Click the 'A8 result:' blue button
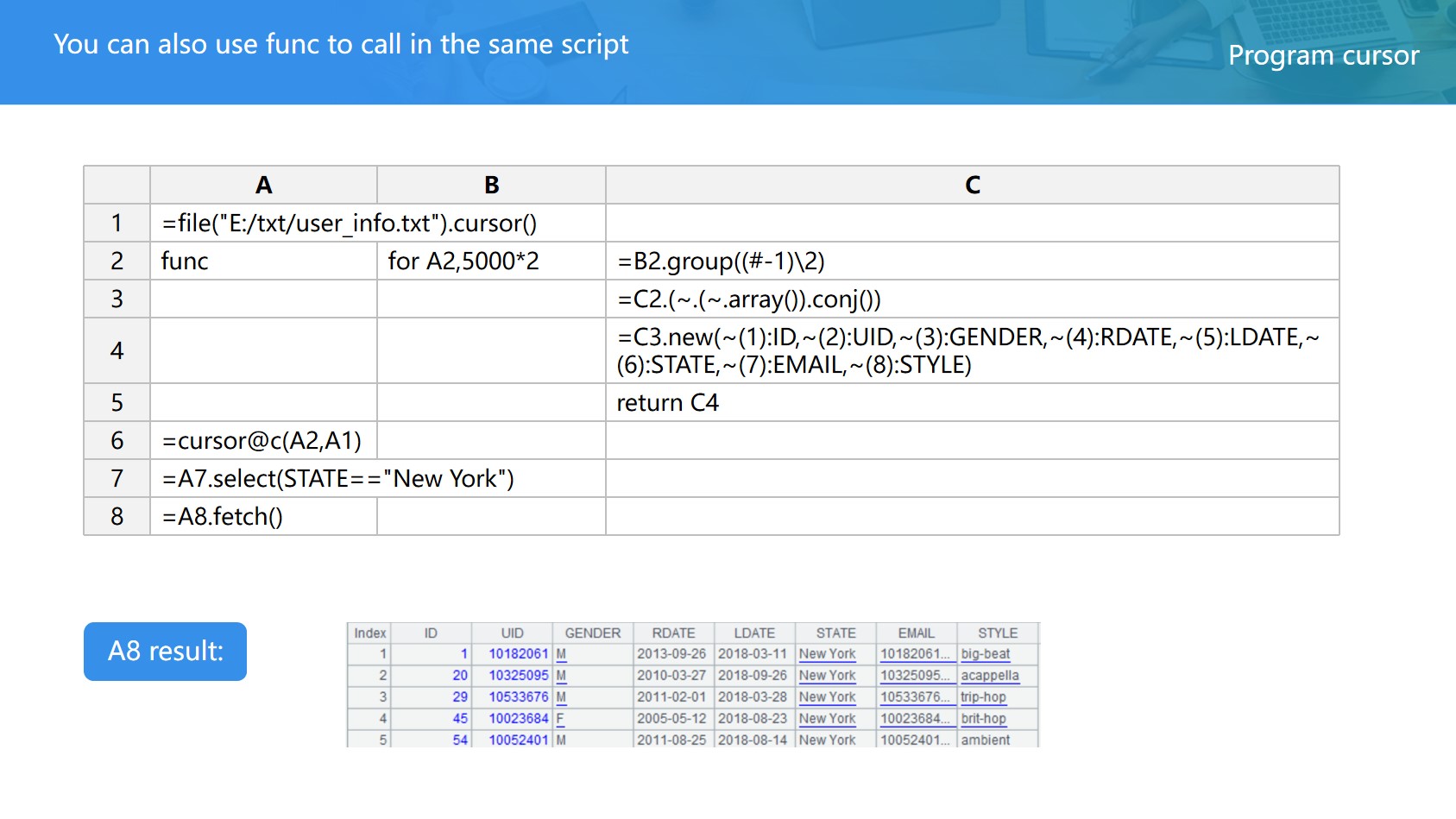This screenshot has height=819, width=1456. pyautogui.click(x=165, y=652)
